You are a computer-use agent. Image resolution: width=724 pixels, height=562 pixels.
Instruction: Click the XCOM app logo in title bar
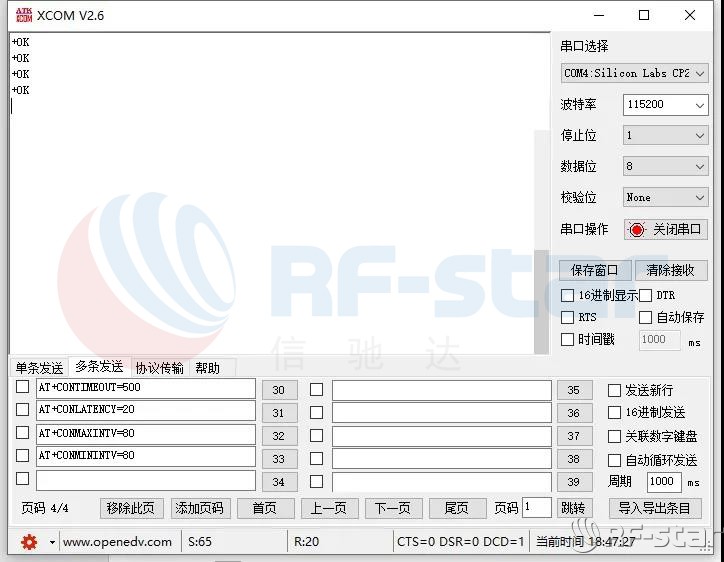[24, 15]
